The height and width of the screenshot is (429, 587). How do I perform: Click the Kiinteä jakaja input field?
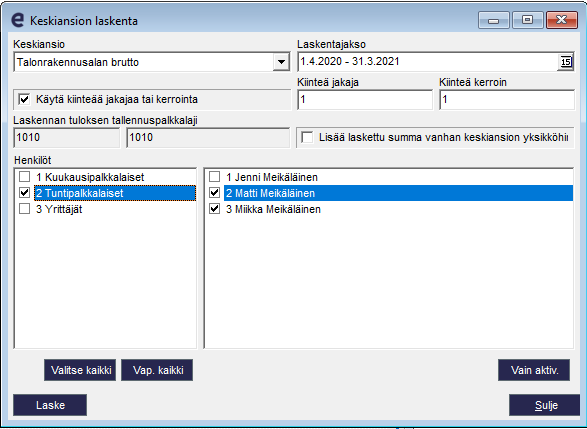coord(365,100)
